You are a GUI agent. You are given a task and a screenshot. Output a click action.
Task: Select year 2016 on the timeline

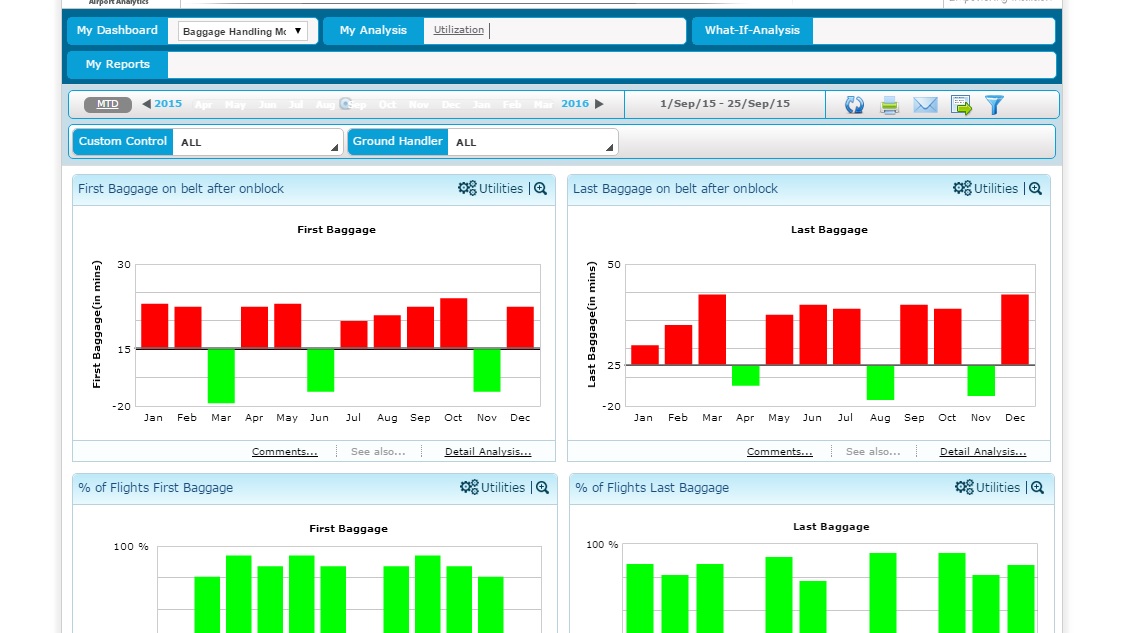pos(575,103)
